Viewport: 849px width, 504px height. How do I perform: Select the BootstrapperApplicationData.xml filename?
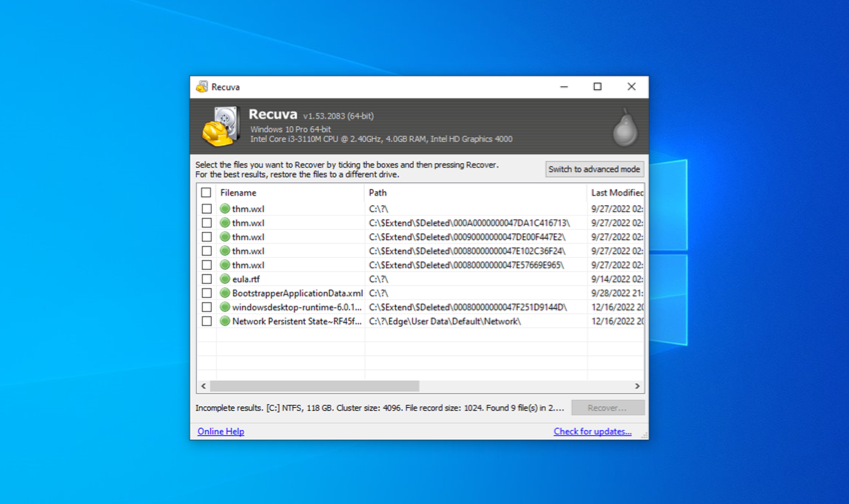click(x=297, y=293)
